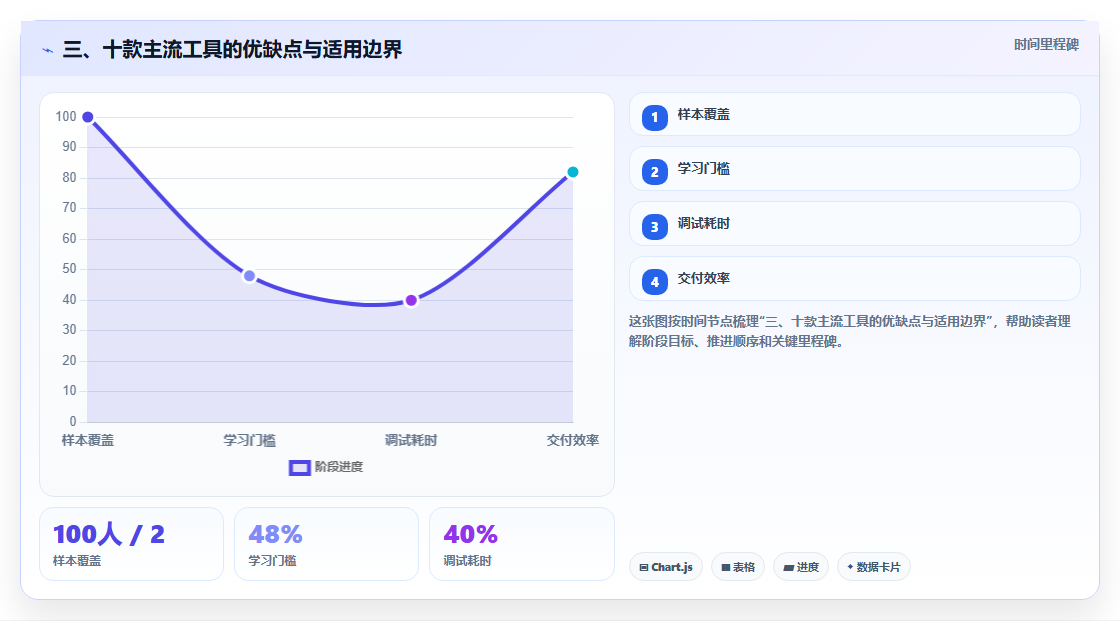This screenshot has height=621, width=1120.
Task: Click the purple 调试耗时 data point at 40
Action: pos(411,300)
